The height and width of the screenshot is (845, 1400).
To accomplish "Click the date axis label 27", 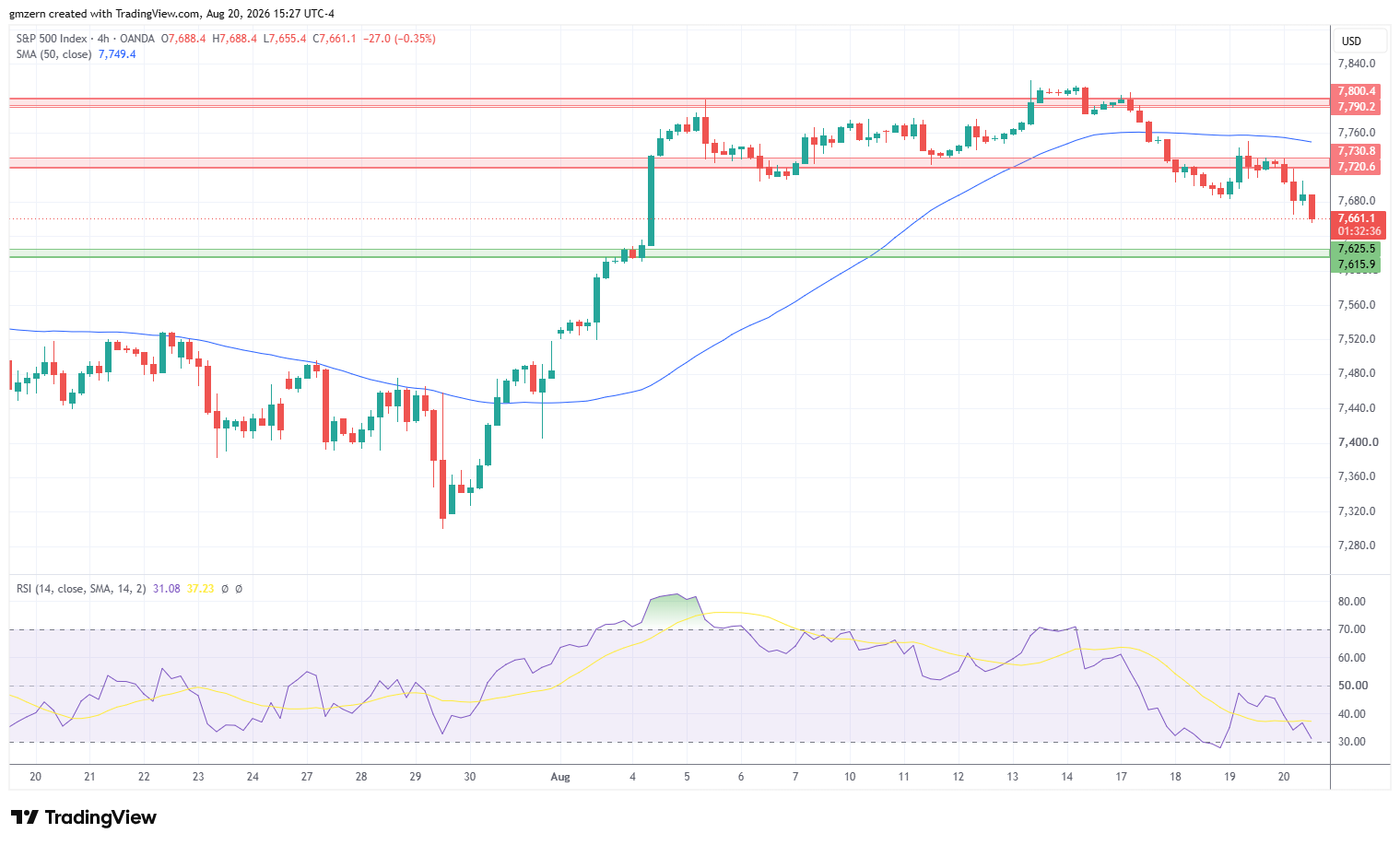I will pos(307,777).
